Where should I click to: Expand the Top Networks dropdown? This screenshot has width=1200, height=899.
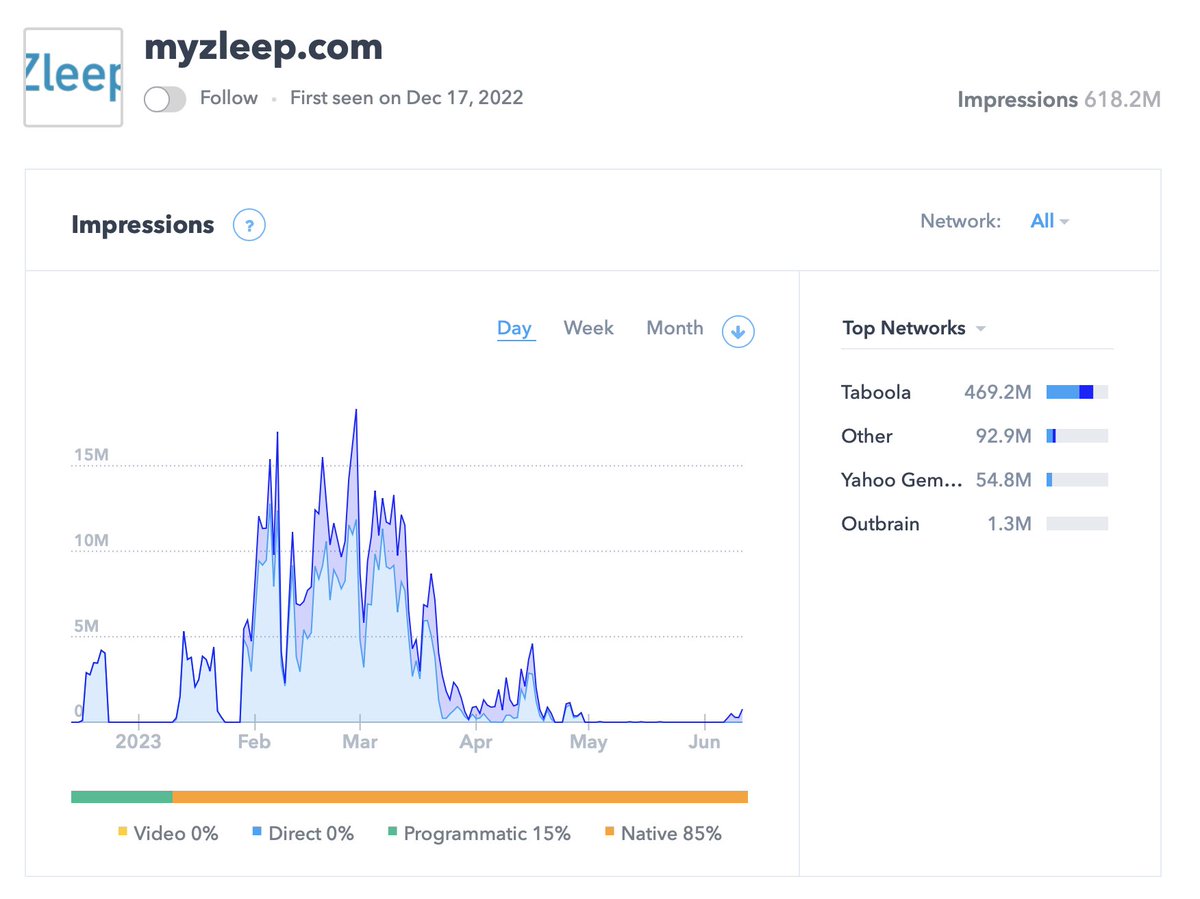(x=914, y=328)
